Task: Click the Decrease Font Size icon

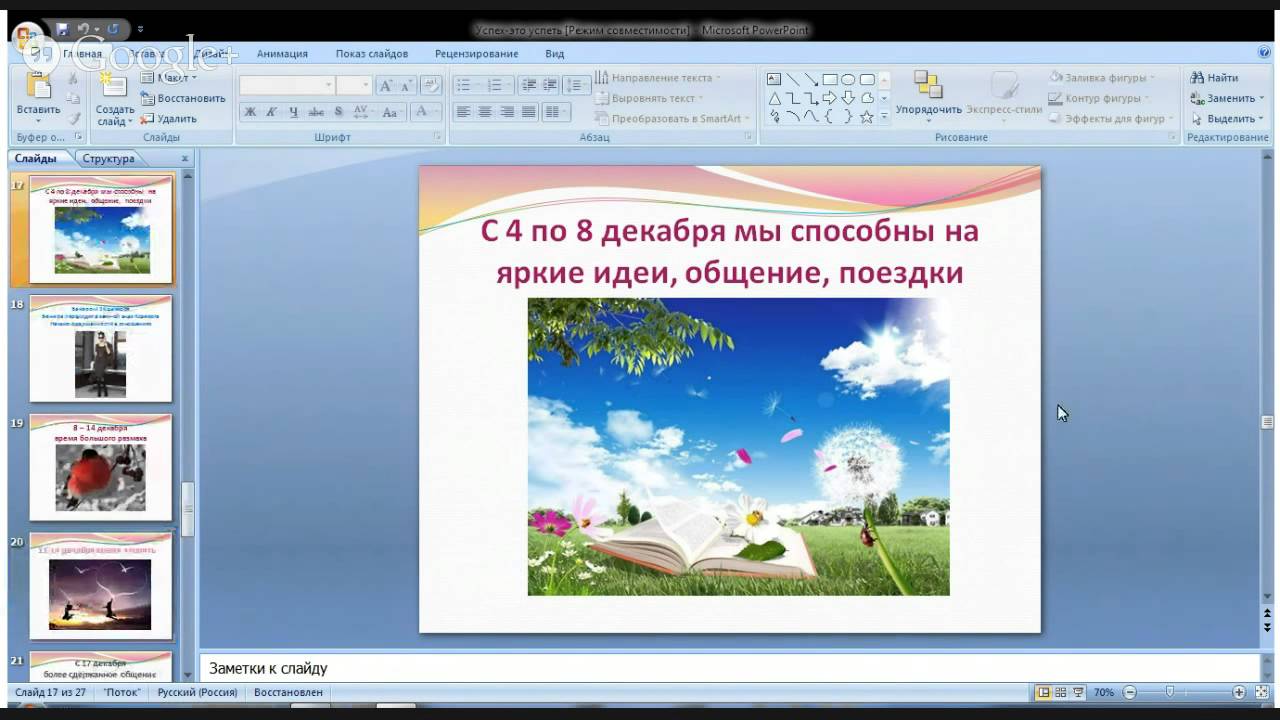Action: click(x=407, y=85)
